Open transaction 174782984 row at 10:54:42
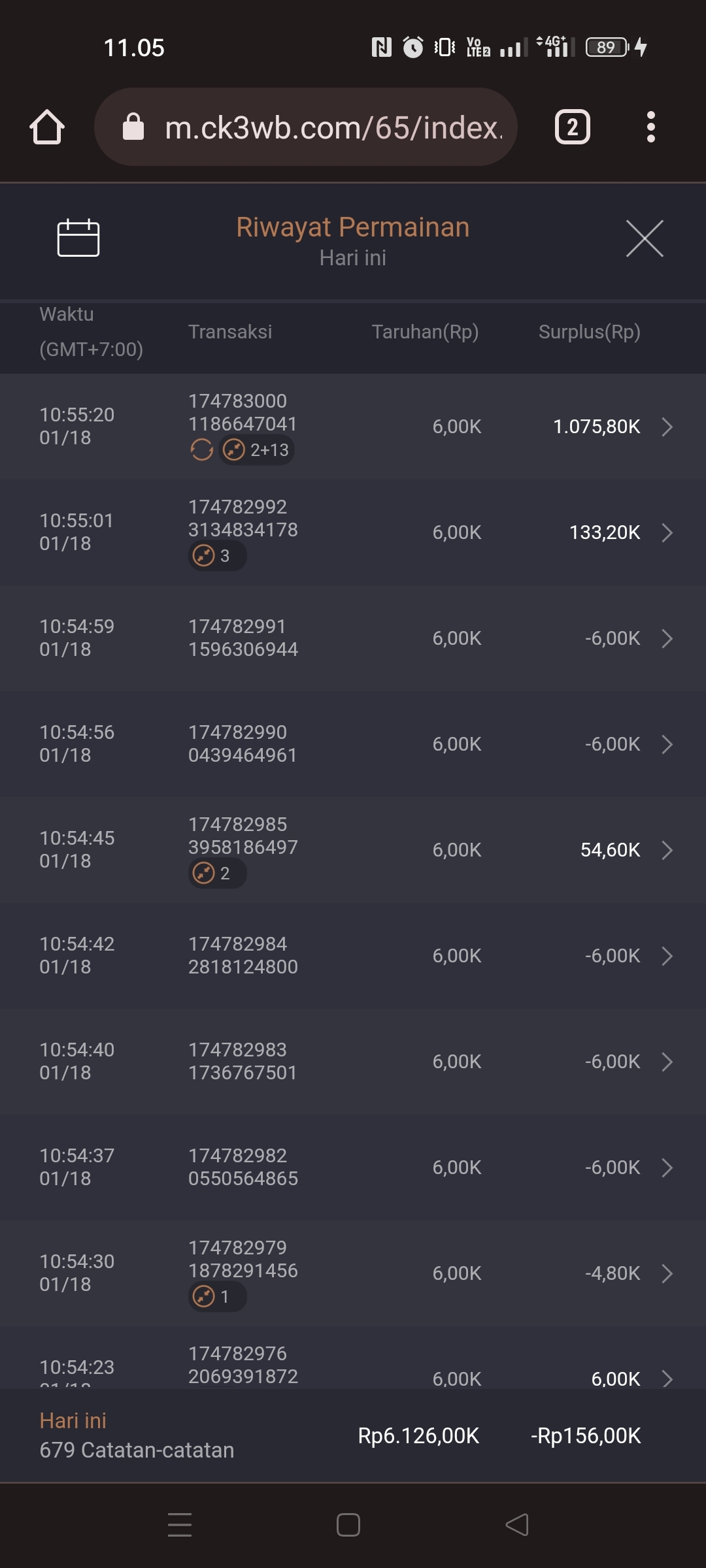Image resolution: width=706 pixels, height=1568 pixels. [x=353, y=956]
